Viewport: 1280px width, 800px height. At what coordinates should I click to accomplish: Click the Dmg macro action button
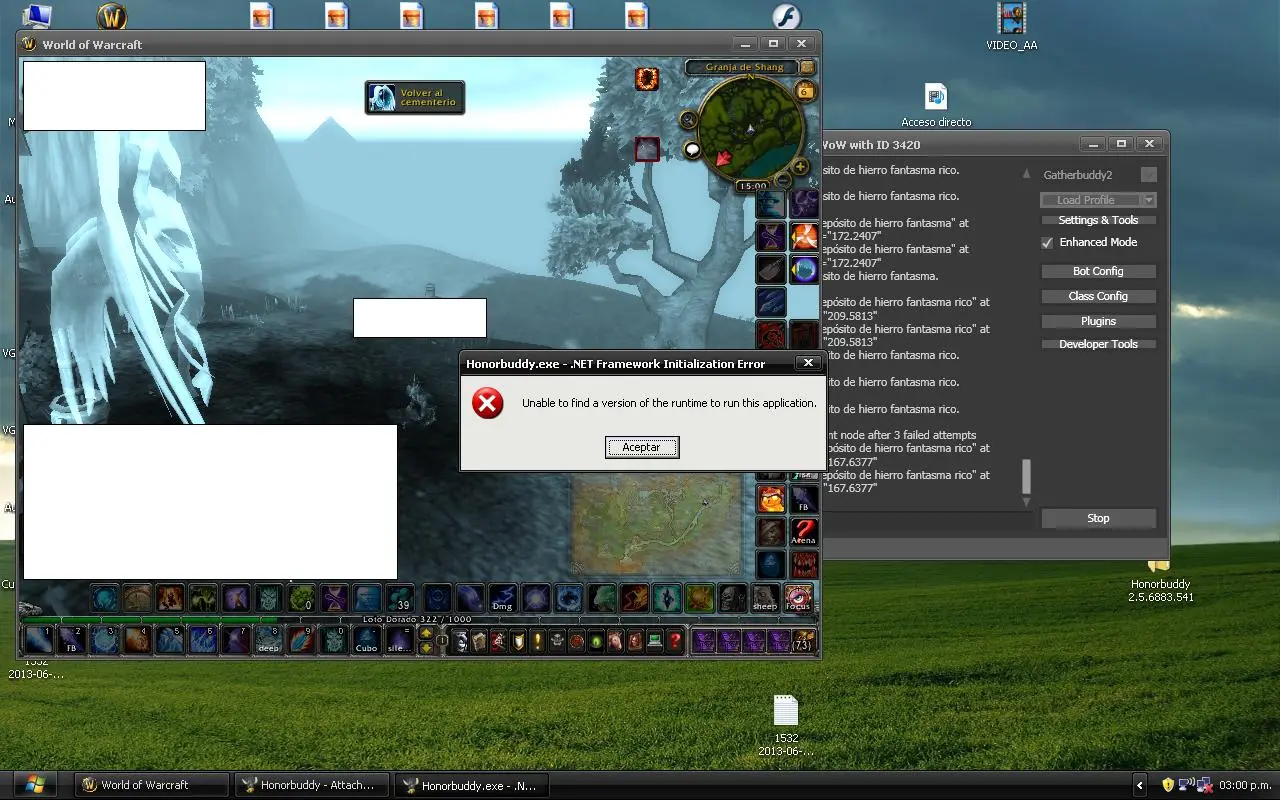point(502,598)
